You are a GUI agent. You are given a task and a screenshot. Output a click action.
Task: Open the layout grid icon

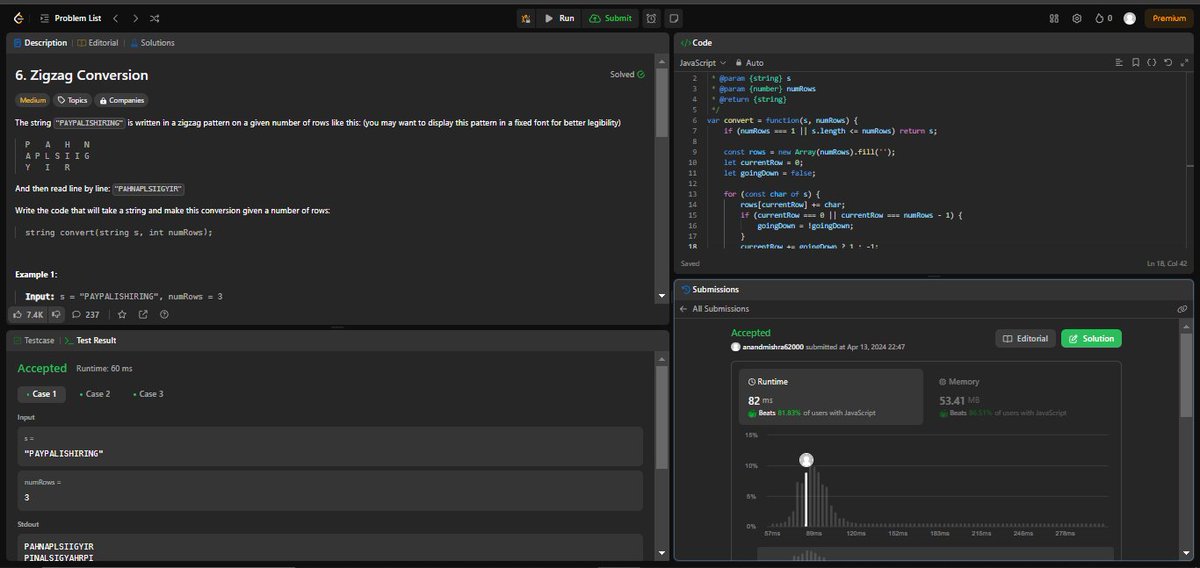click(1054, 18)
